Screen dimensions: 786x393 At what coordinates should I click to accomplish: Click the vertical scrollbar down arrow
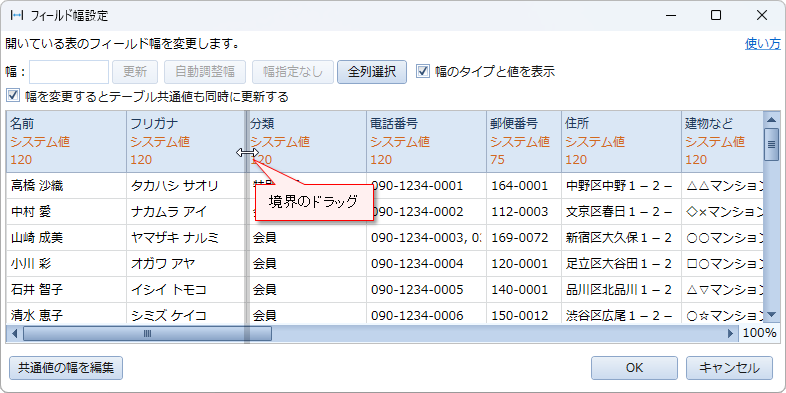pos(771,315)
